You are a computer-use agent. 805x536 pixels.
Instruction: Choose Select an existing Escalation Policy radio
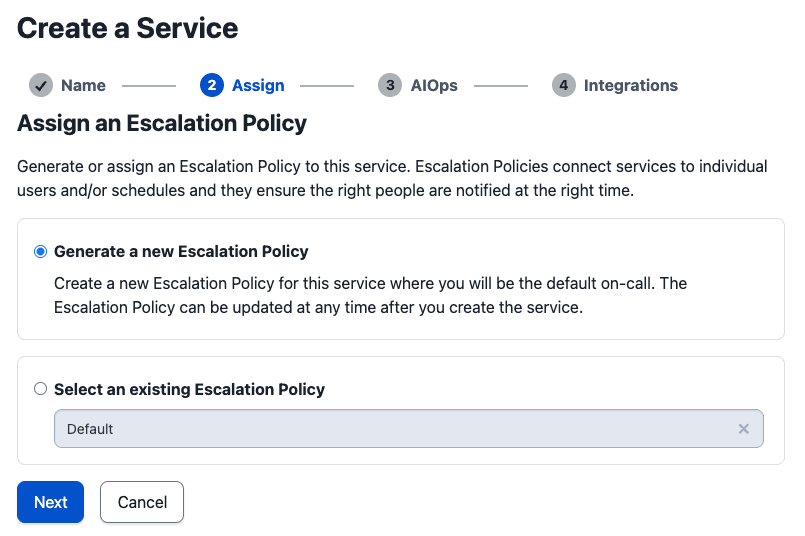tap(40, 389)
